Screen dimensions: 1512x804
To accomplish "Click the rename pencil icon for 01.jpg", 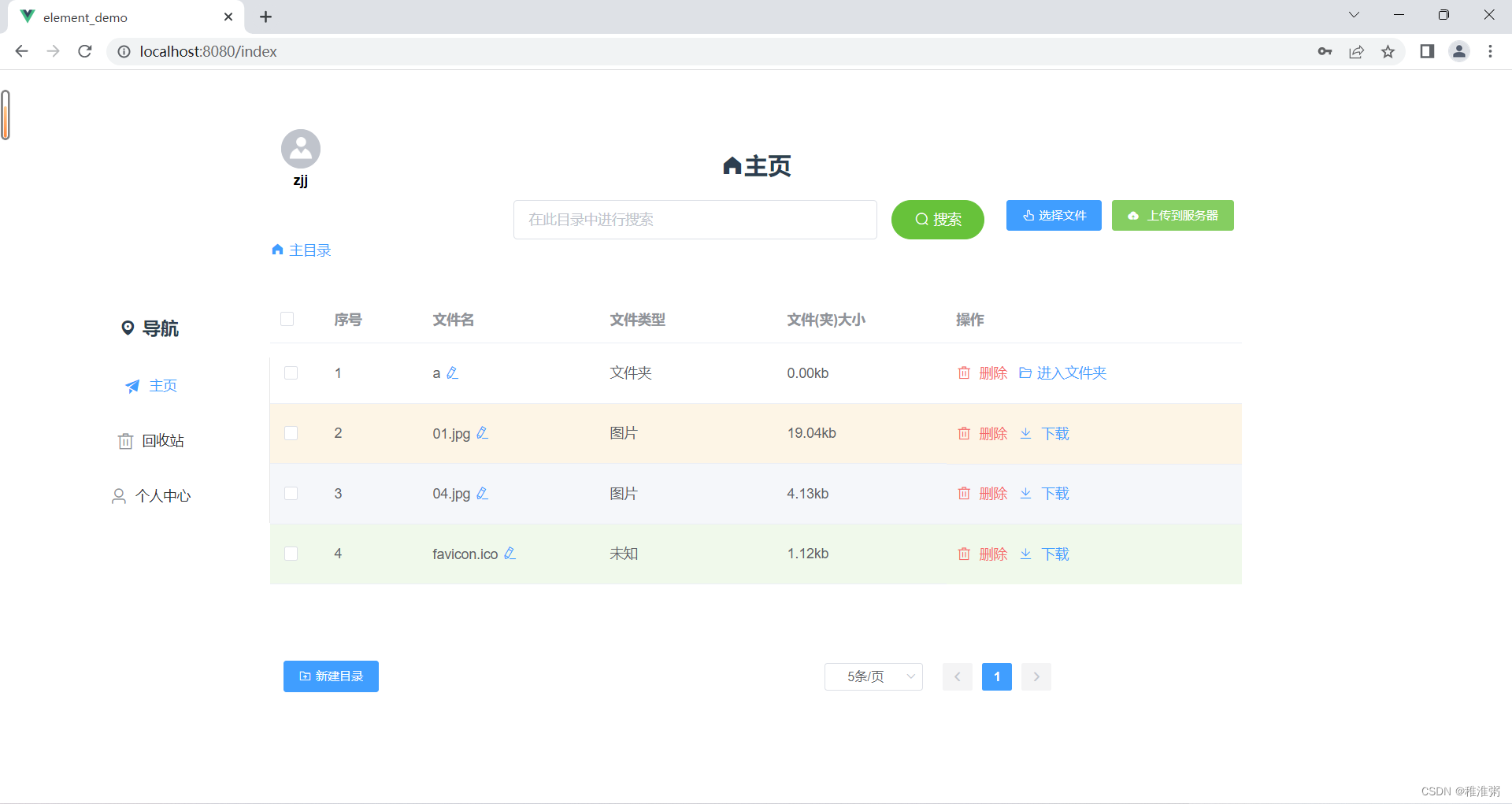I will (483, 433).
